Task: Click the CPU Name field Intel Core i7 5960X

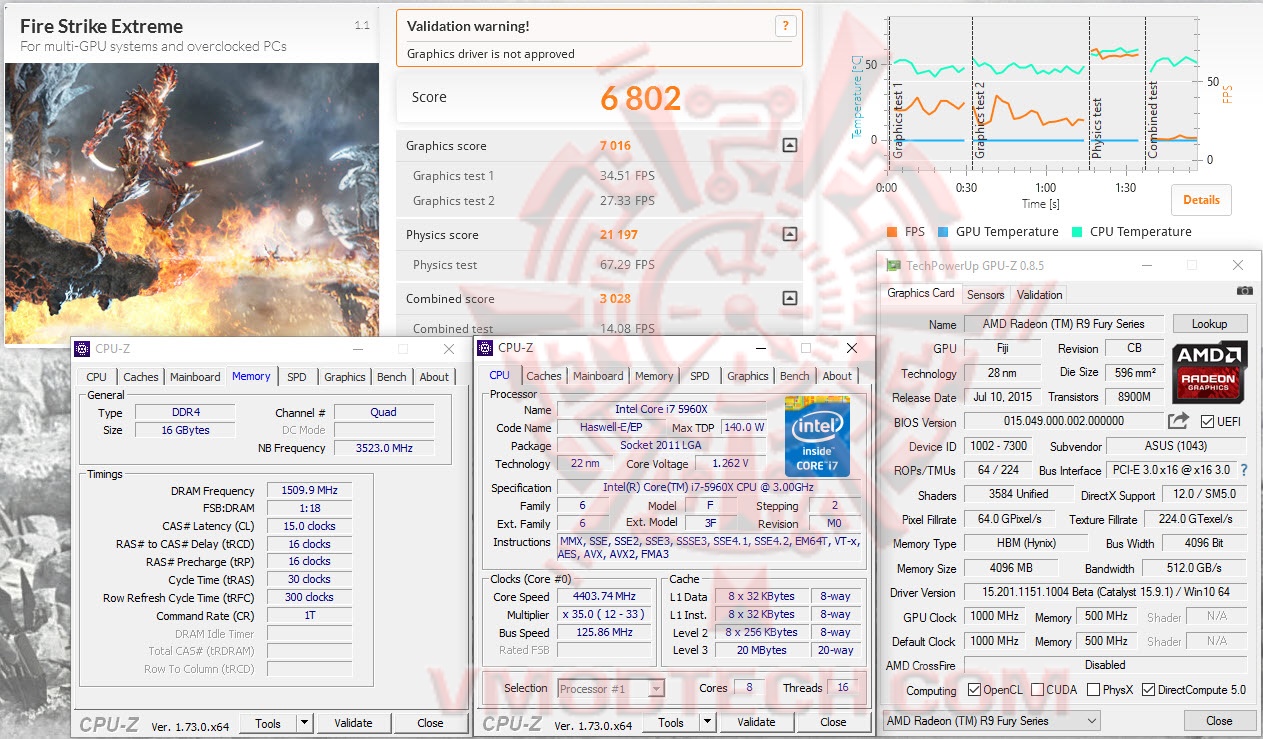Action: point(661,409)
